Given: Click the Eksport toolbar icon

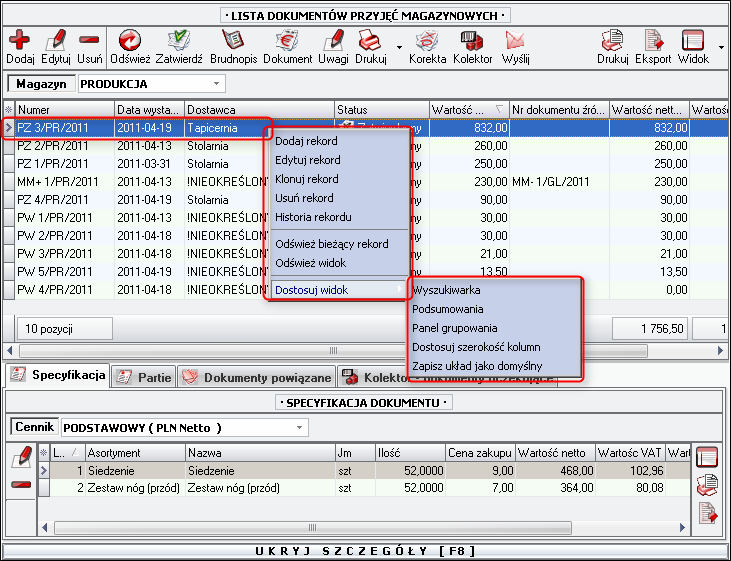Looking at the screenshot, I should pyautogui.click(x=653, y=41).
